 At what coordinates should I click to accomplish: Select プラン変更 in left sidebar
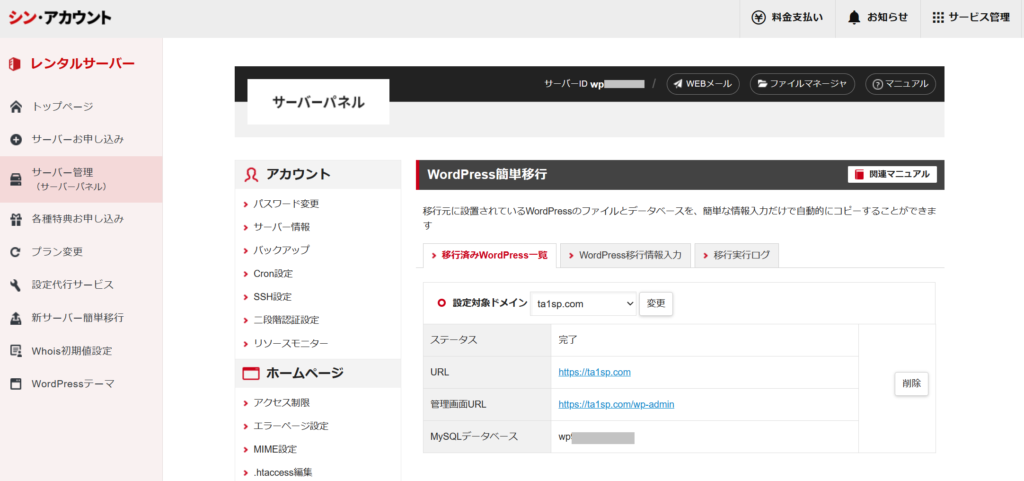point(71,252)
